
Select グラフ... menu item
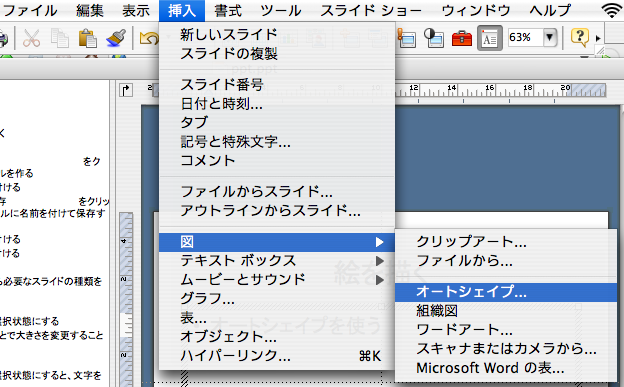[x=277, y=298]
